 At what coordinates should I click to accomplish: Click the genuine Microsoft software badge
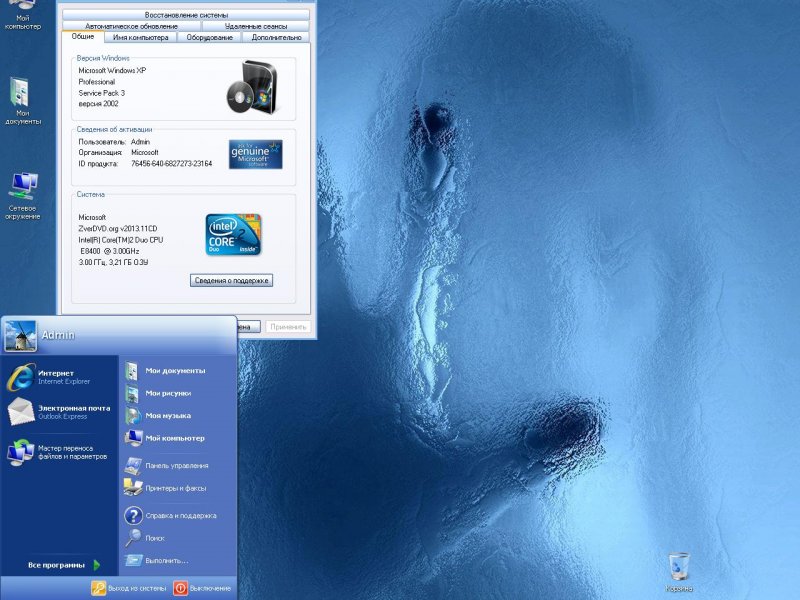(256, 154)
